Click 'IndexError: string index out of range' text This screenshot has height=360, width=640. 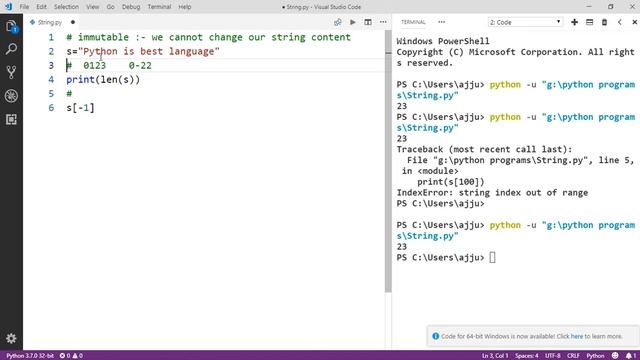492,193
